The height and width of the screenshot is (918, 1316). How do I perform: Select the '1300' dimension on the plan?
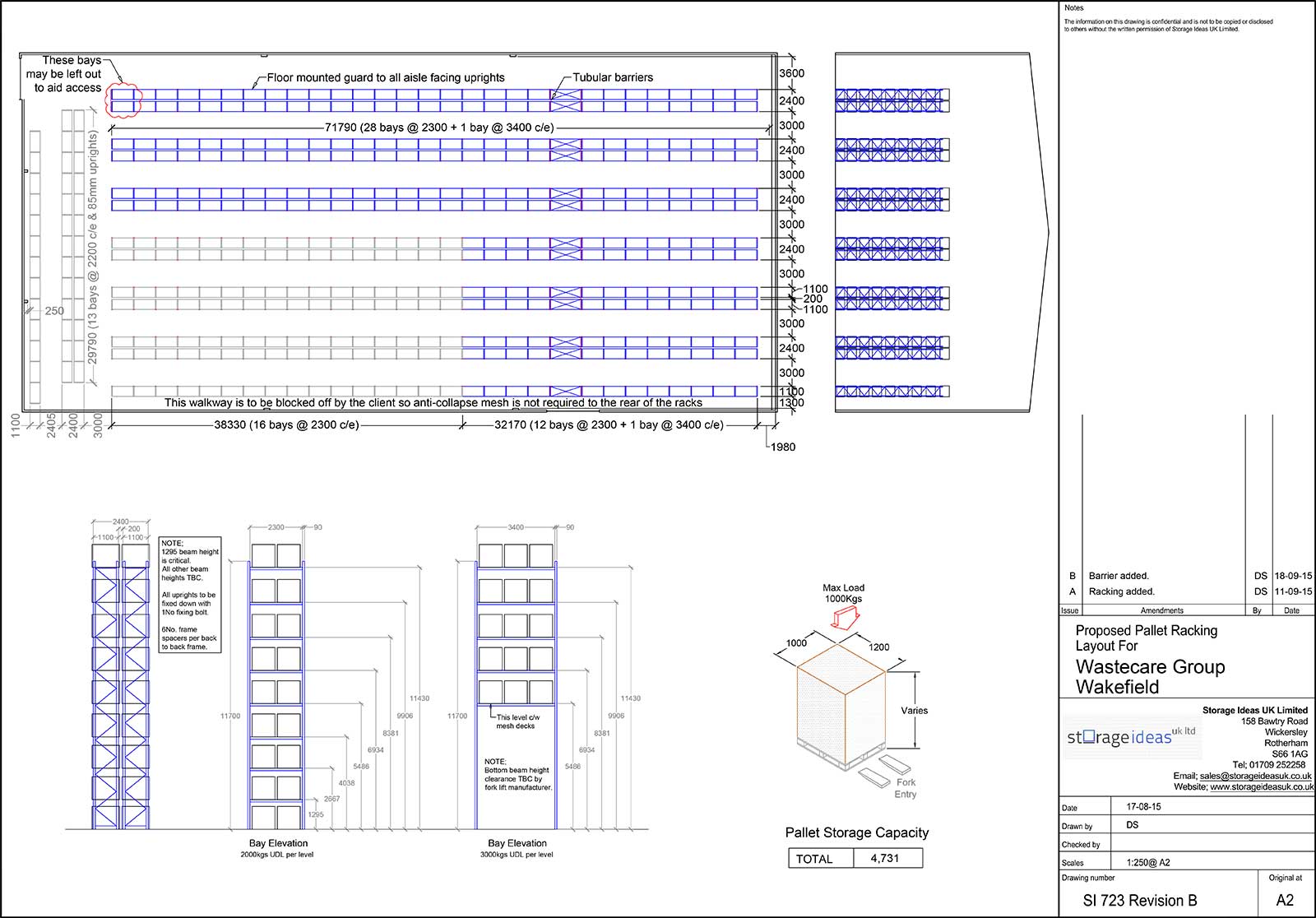791,403
